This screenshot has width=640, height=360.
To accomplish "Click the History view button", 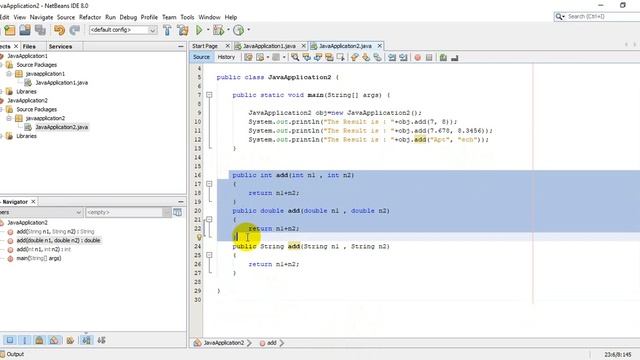I will pyautogui.click(x=226, y=57).
